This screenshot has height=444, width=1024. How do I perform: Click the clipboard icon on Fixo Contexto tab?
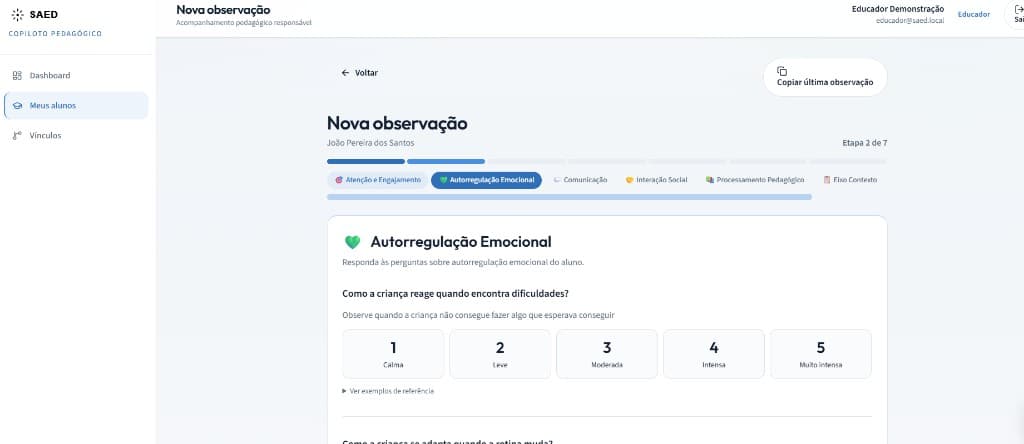(827, 180)
